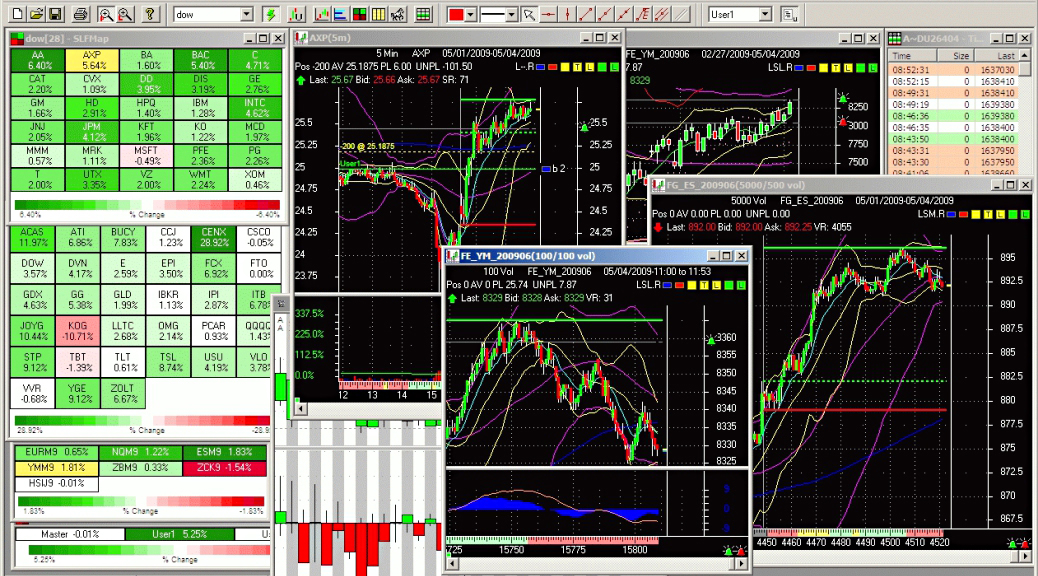
Task: Click the User1 5.25% account cell
Action: pyautogui.click(x=180, y=534)
